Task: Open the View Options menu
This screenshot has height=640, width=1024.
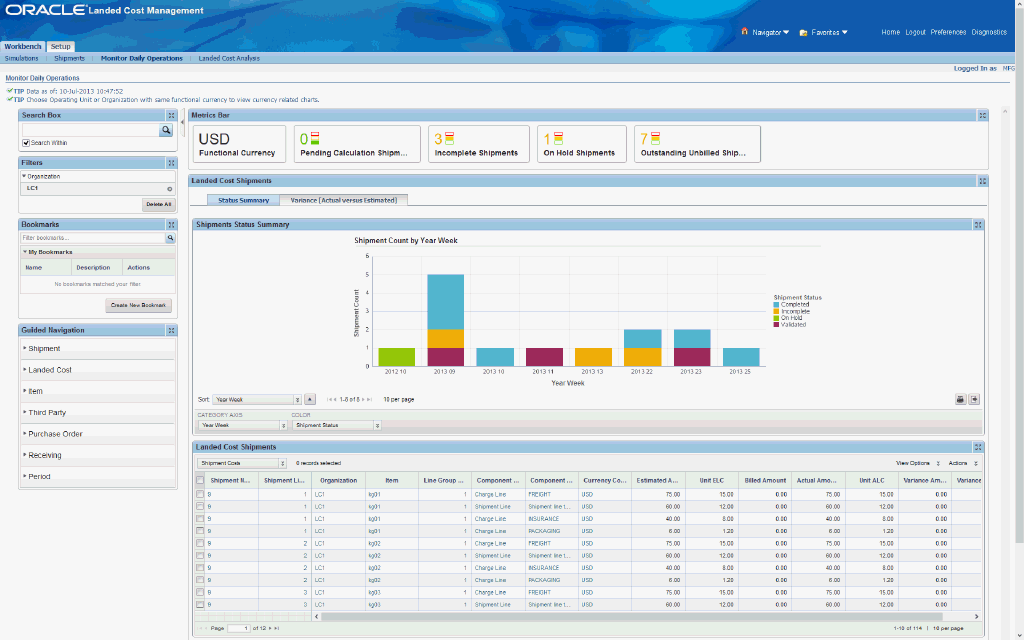Action: (x=918, y=463)
